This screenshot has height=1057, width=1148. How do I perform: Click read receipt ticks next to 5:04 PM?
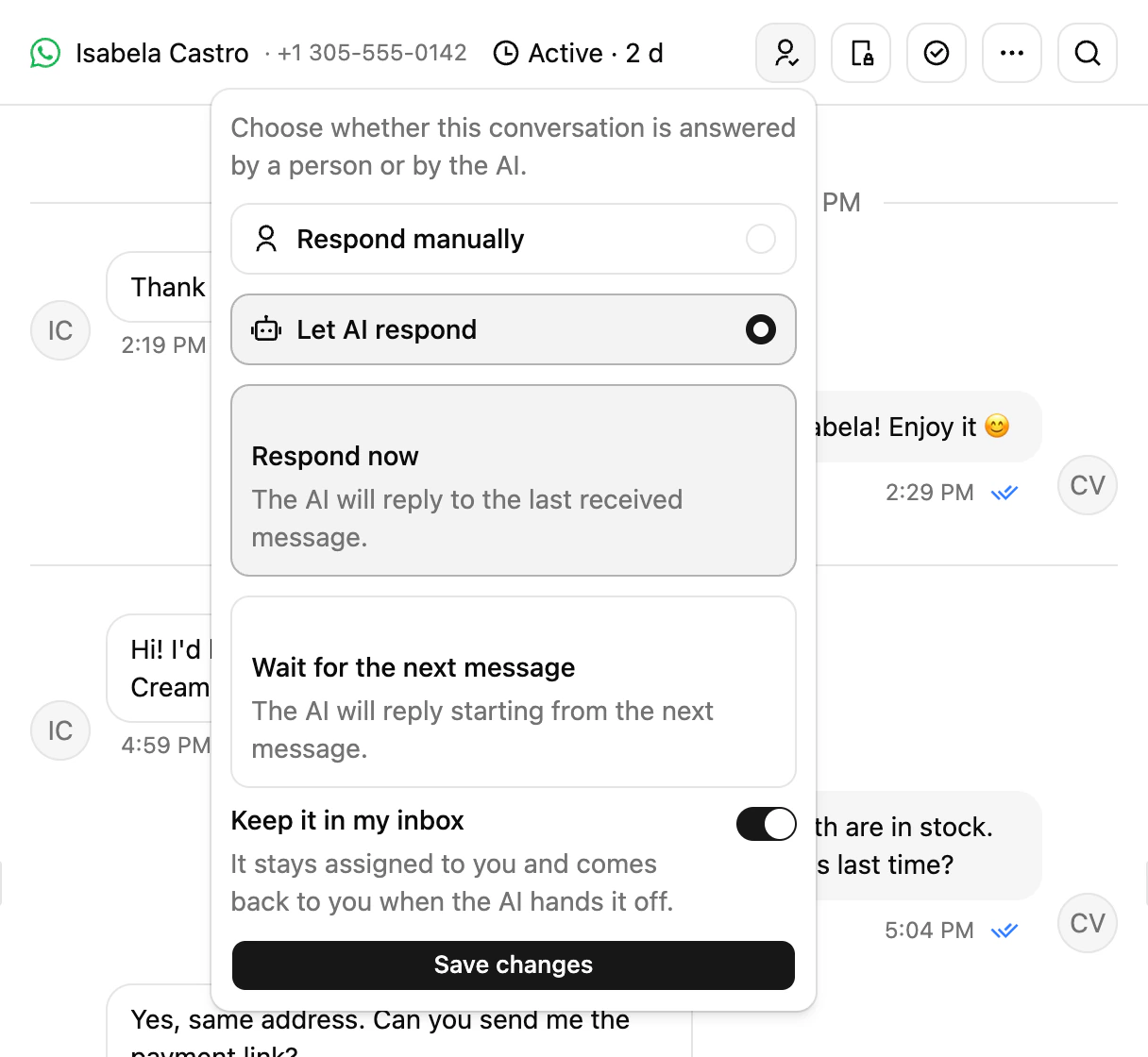[1004, 931]
